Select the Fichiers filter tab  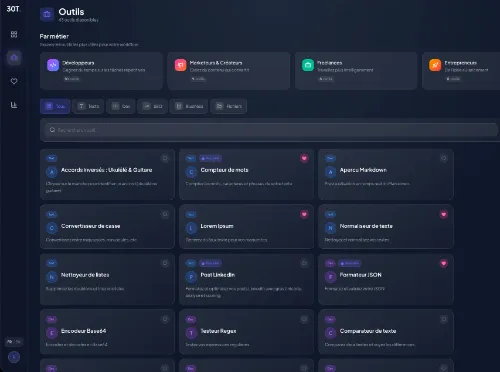[x=229, y=106]
